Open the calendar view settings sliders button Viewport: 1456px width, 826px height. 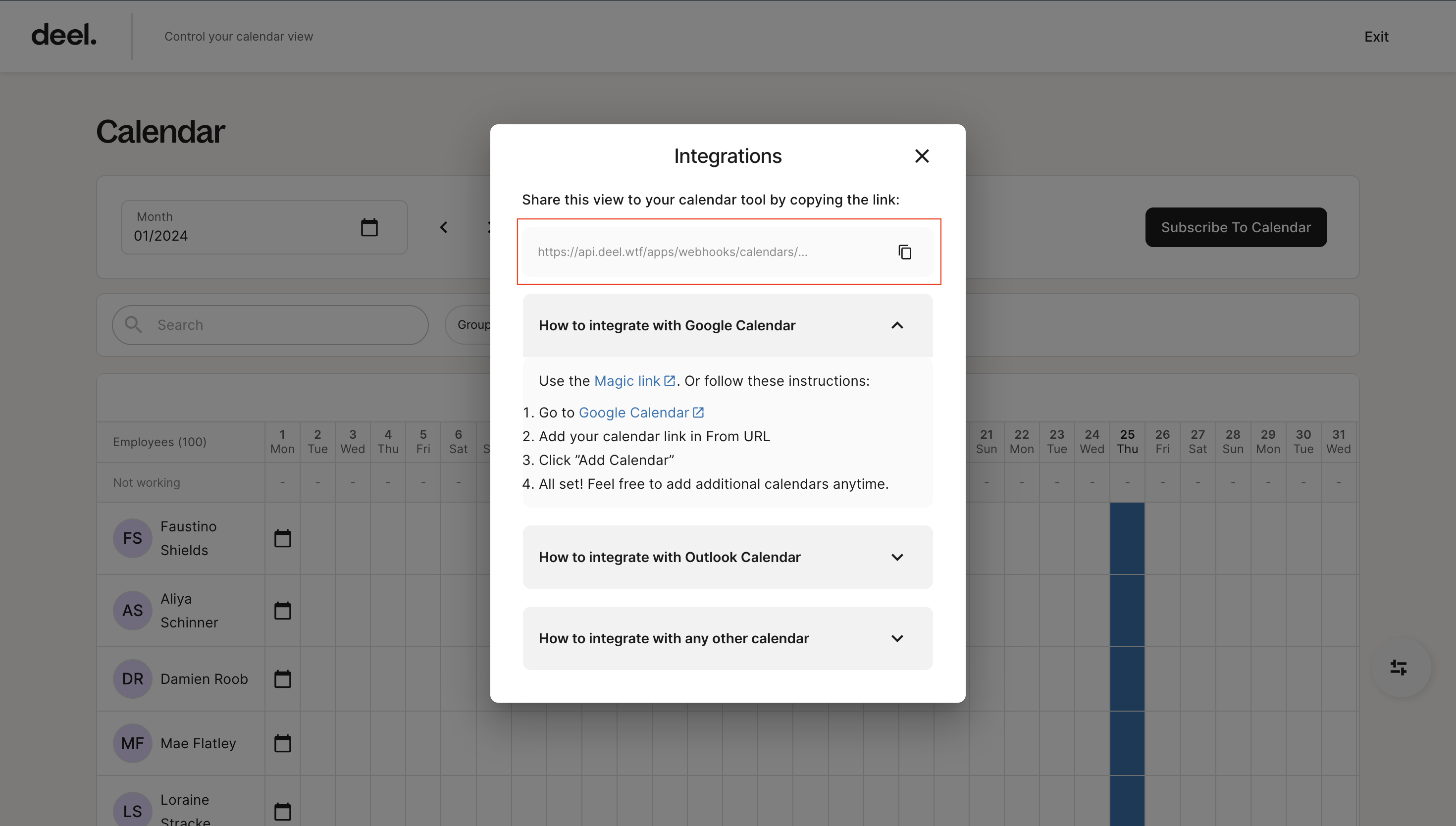[x=1398, y=668]
